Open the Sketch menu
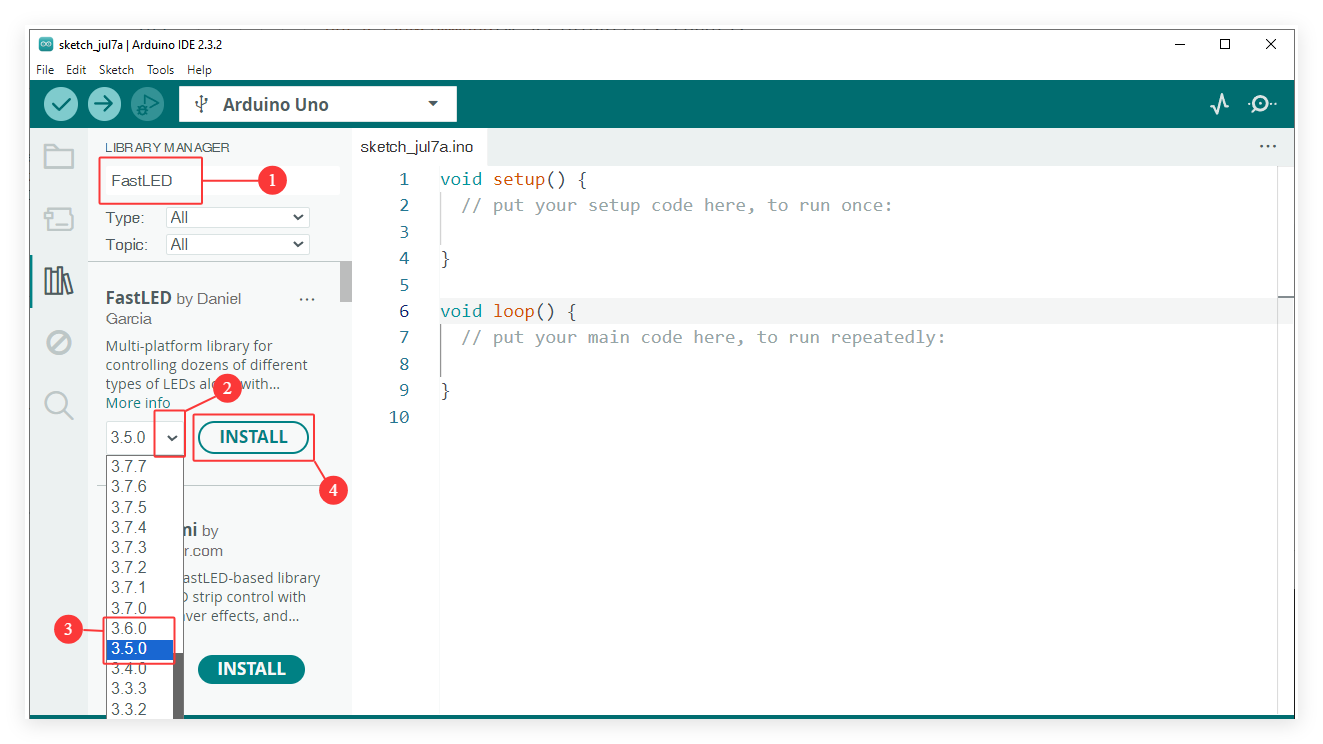Viewport: 1323px width, 744px height. [x=116, y=70]
